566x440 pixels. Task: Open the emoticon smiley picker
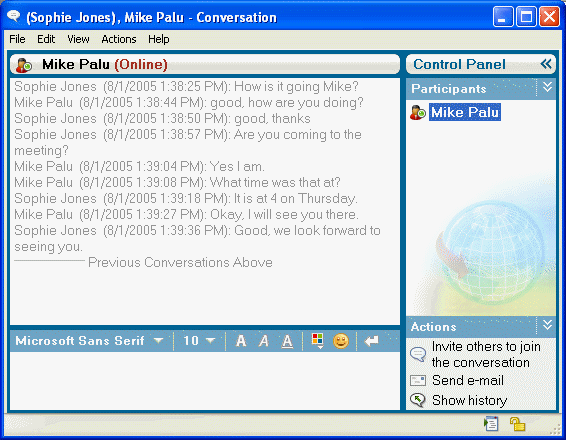point(341,341)
